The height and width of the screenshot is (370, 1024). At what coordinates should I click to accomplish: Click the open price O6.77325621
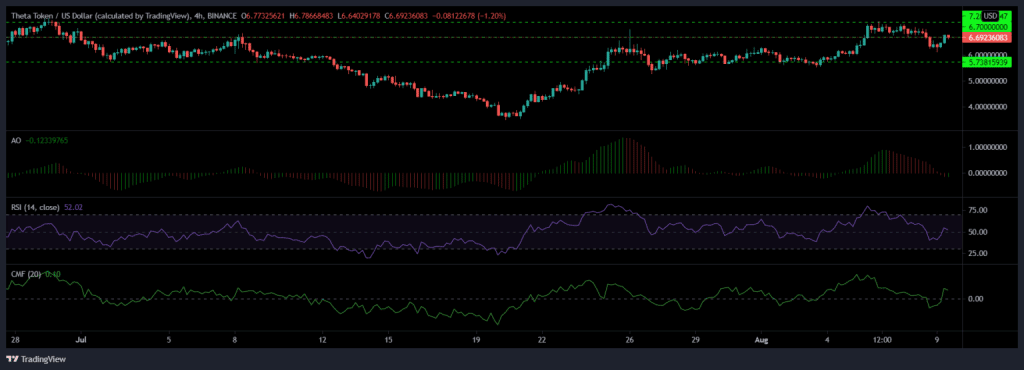pyautogui.click(x=264, y=15)
